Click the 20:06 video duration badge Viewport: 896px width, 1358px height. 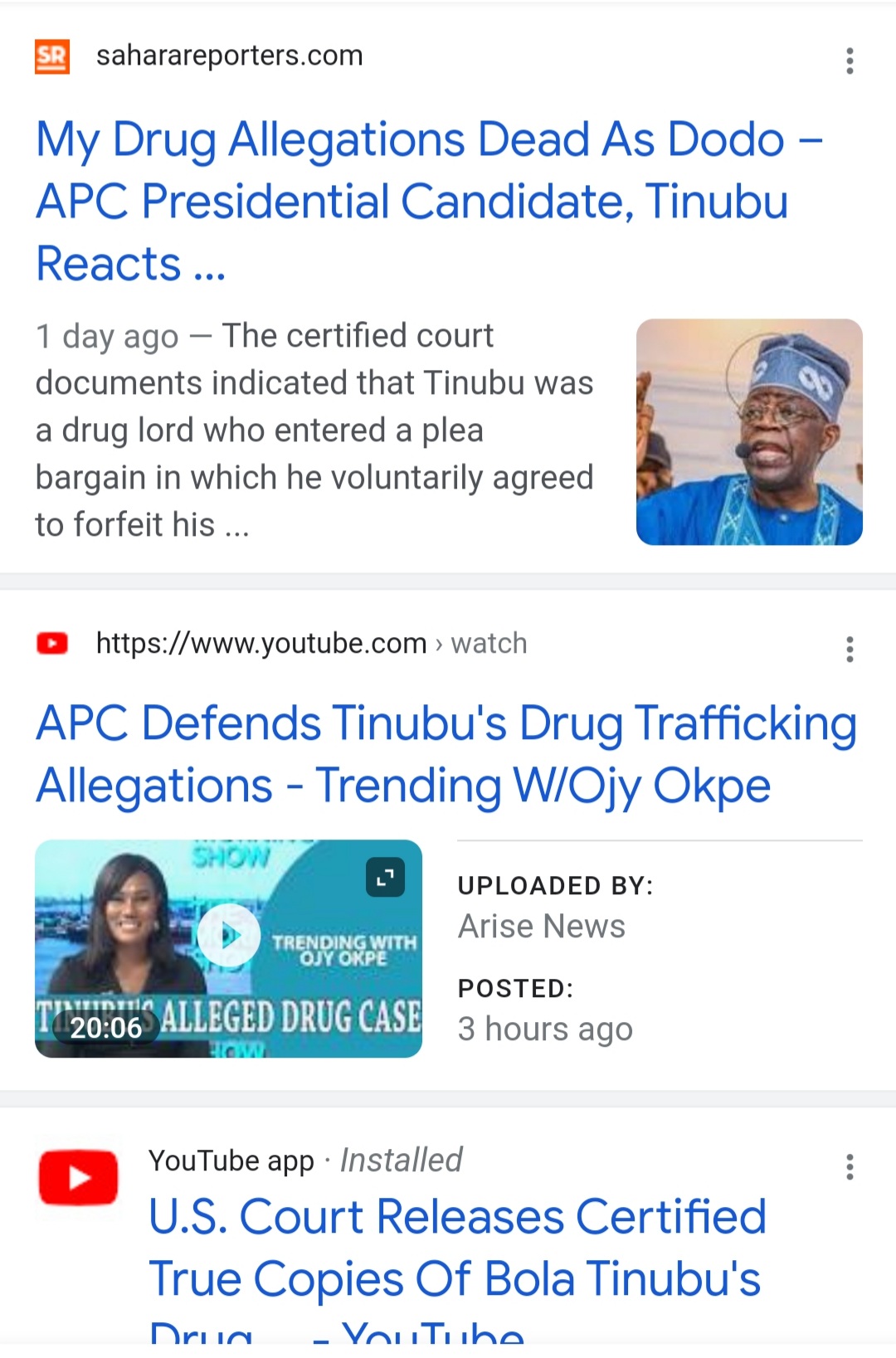(105, 1028)
